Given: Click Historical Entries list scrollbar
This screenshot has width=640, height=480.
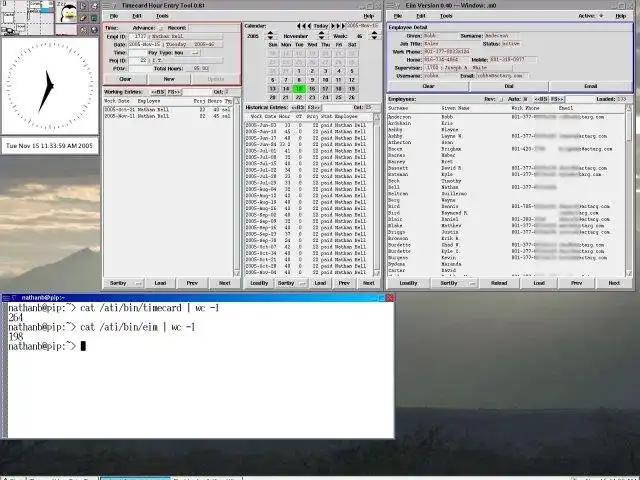Looking at the screenshot, I should [376, 195].
